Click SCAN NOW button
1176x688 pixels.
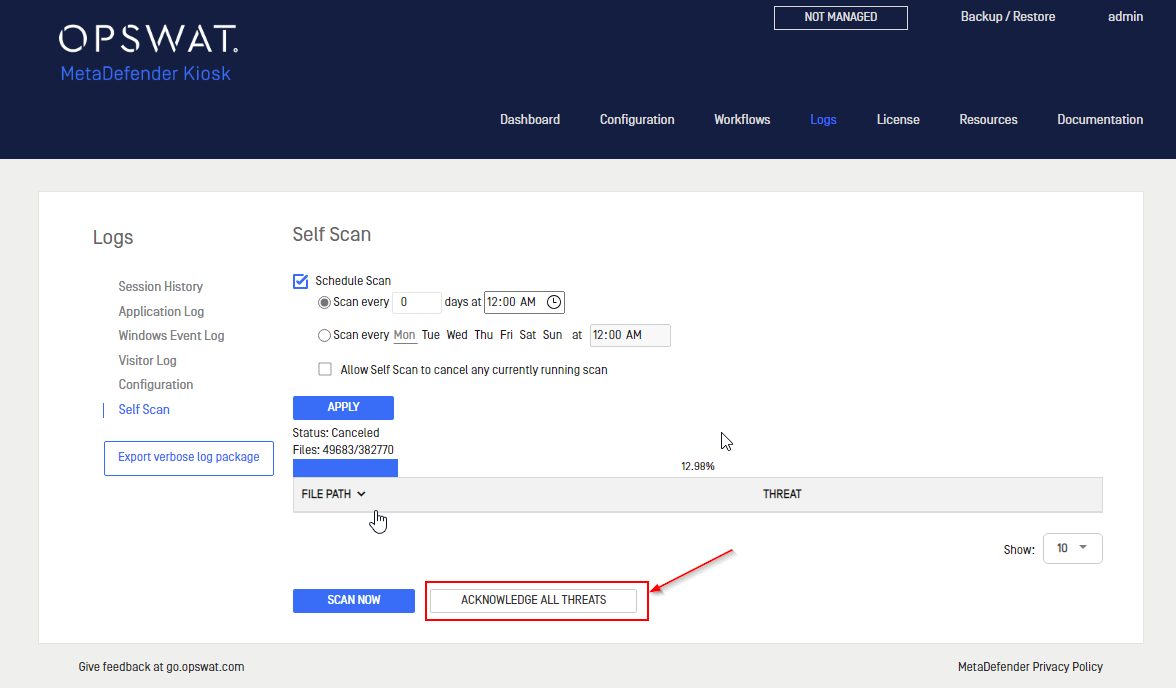pos(354,600)
